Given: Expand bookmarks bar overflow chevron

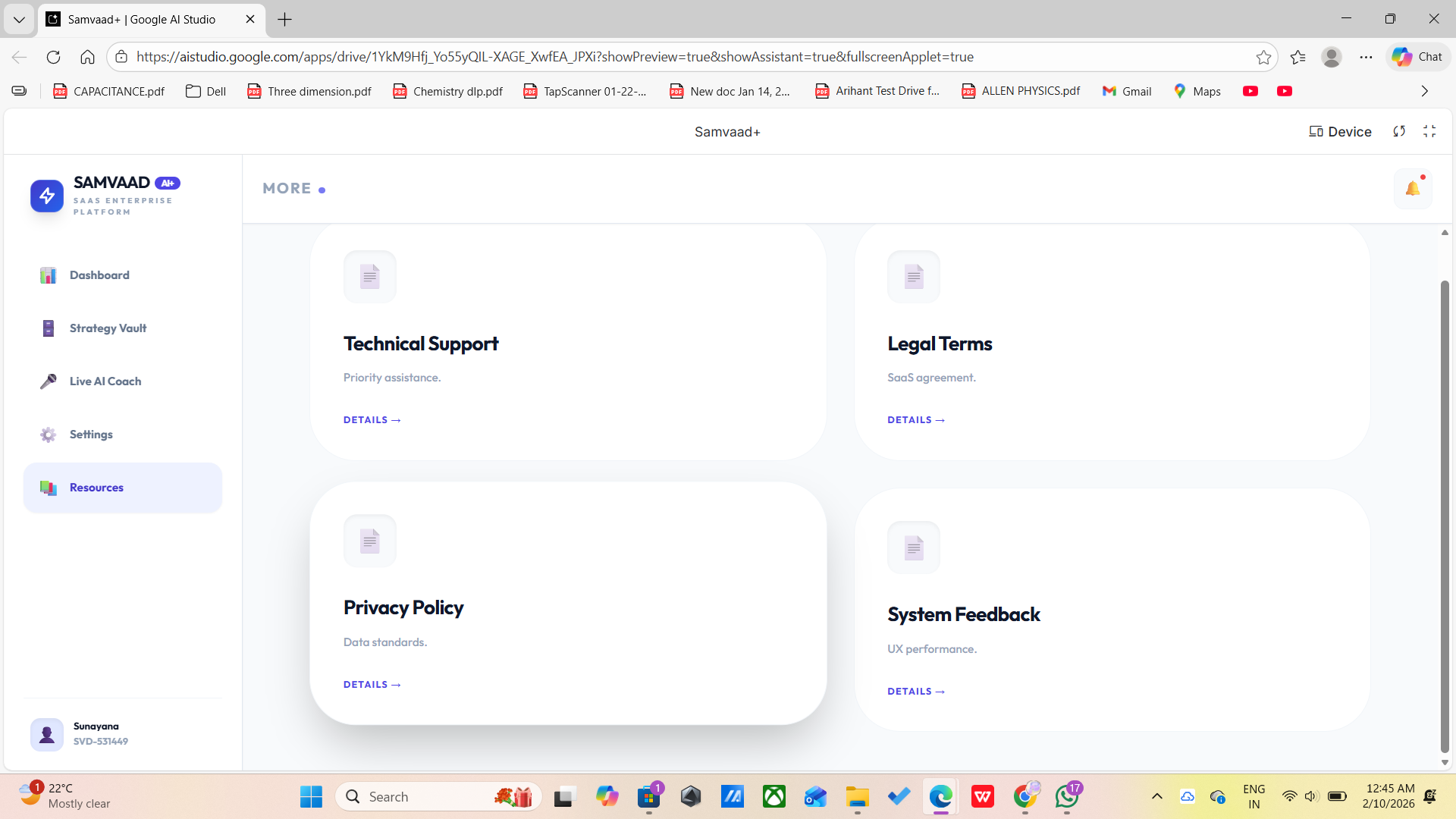Looking at the screenshot, I should pyautogui.click(x=1424, y=91).
